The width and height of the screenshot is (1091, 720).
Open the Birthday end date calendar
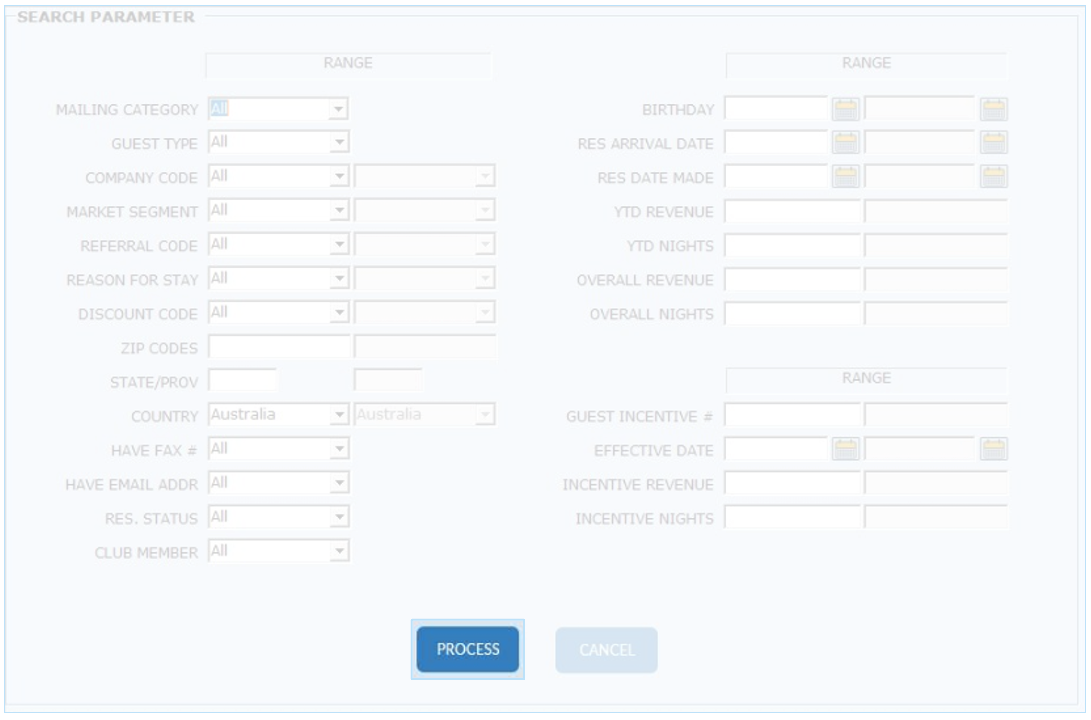[x=993, y=109]
